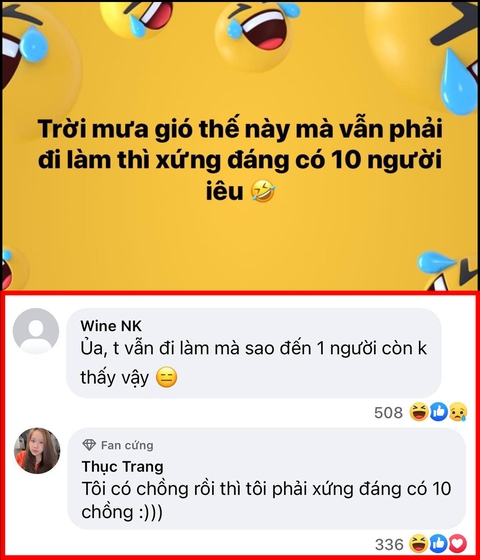
Task: Click the expressionless emoji in Wine NK's comment
Action: (x=166, y=378)
